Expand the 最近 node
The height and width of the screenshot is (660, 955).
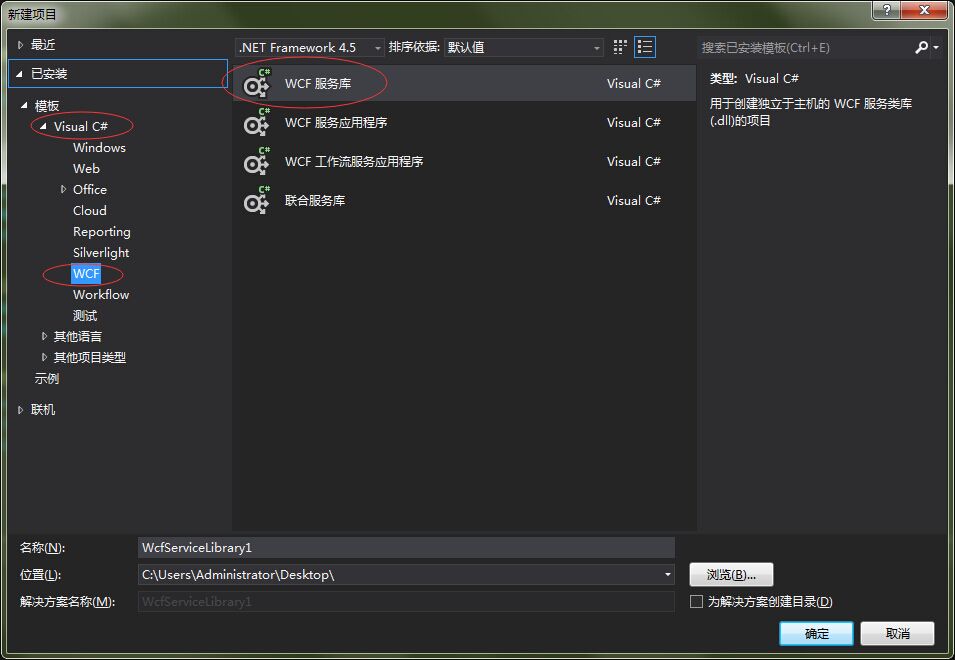(x=20, y=44)
